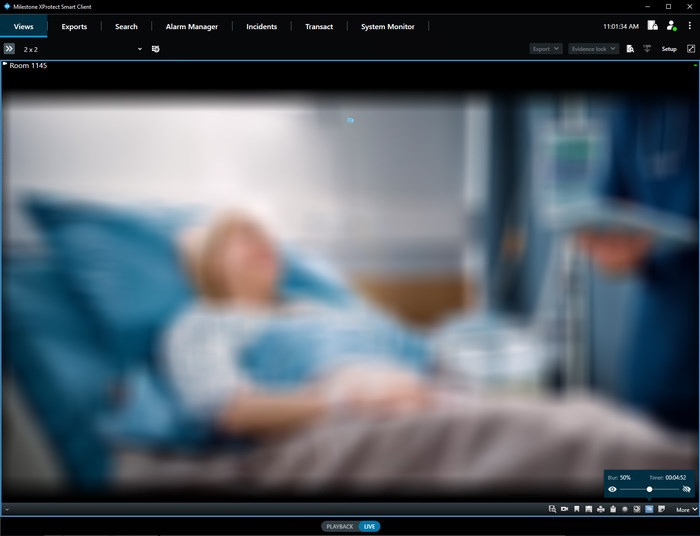Image resolution: width=700 pixels, height=536 pixels.
Task: Copy image with the clipboard icon
Action: [x=613, y=509]
